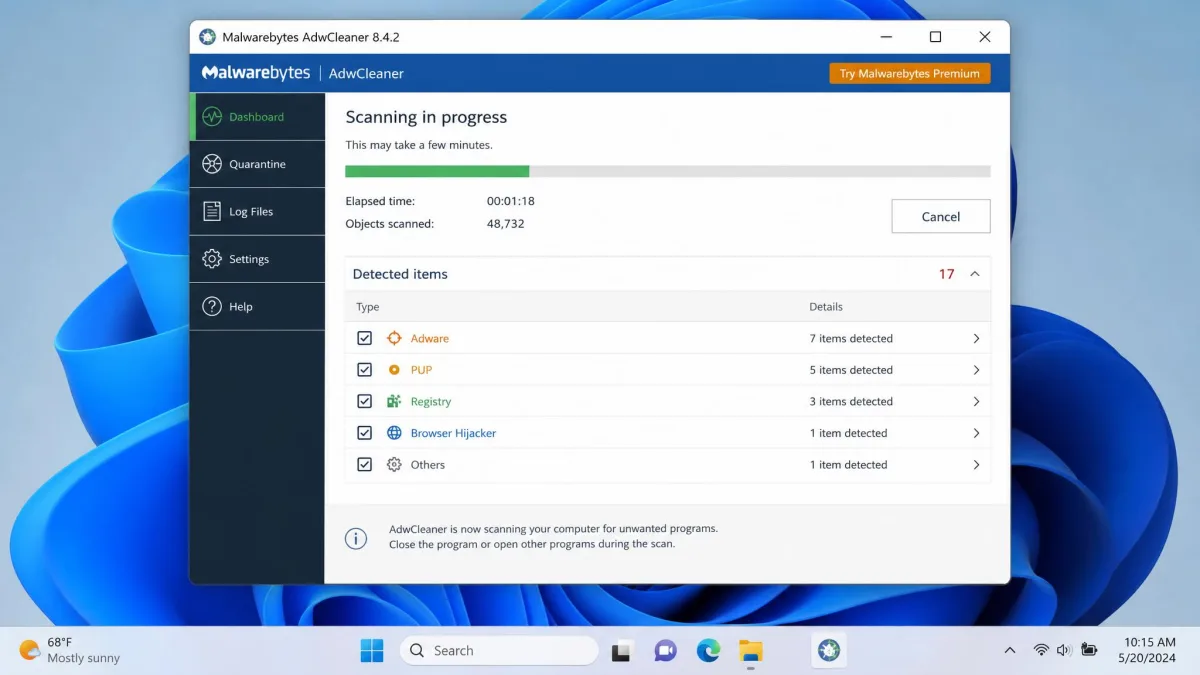Open the Windows Start menu
Image resolution: width=1200 pixels, height=675 pixels.
coord(372,651)
